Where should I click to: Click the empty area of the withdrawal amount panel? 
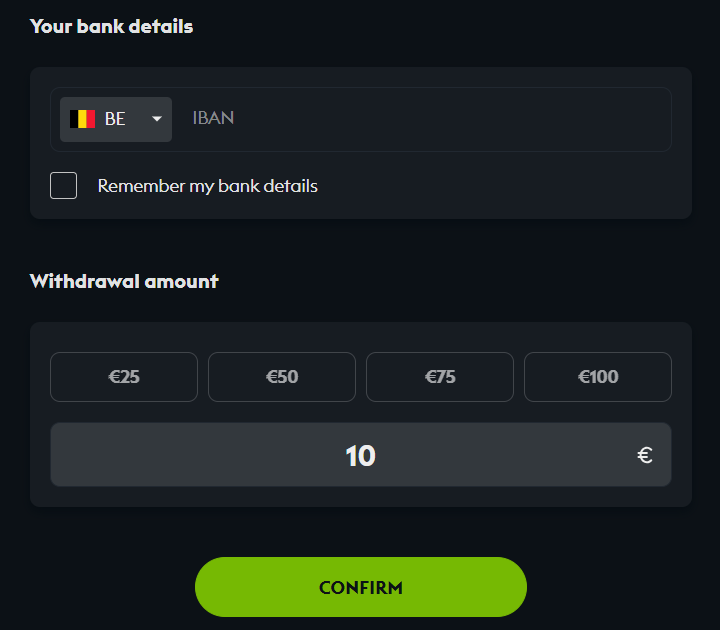(x=360, y=496)
